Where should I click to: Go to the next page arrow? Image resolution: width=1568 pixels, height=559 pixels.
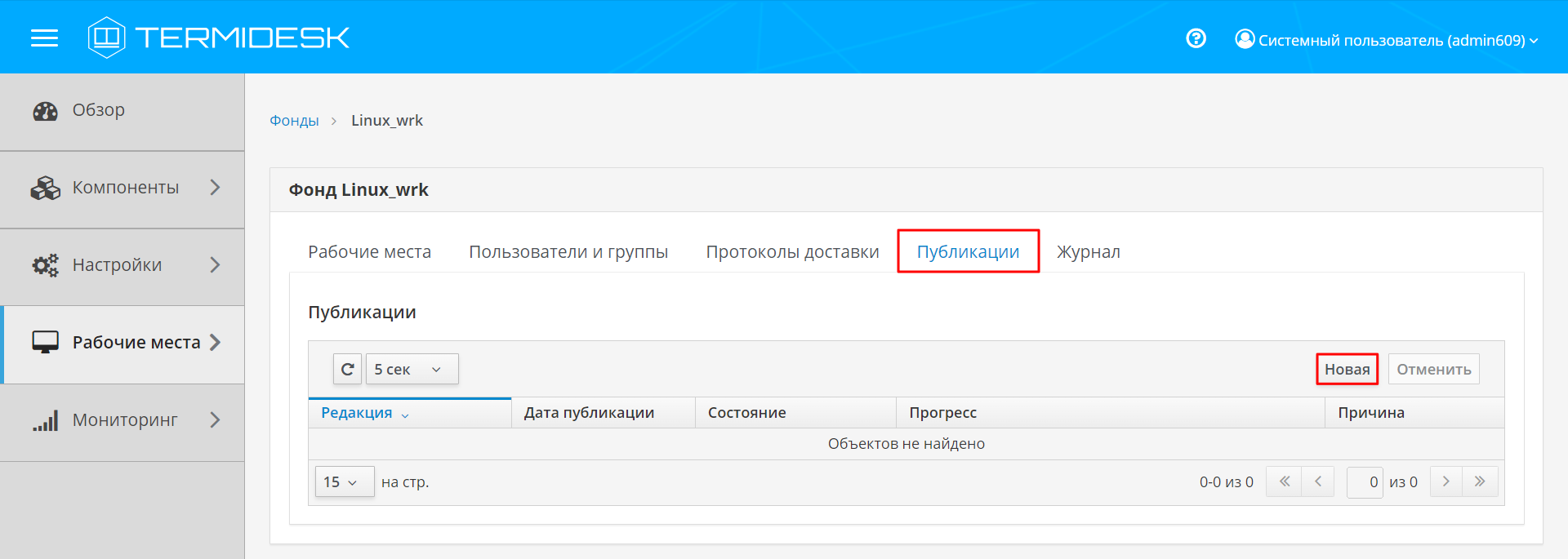[1445, 481]
